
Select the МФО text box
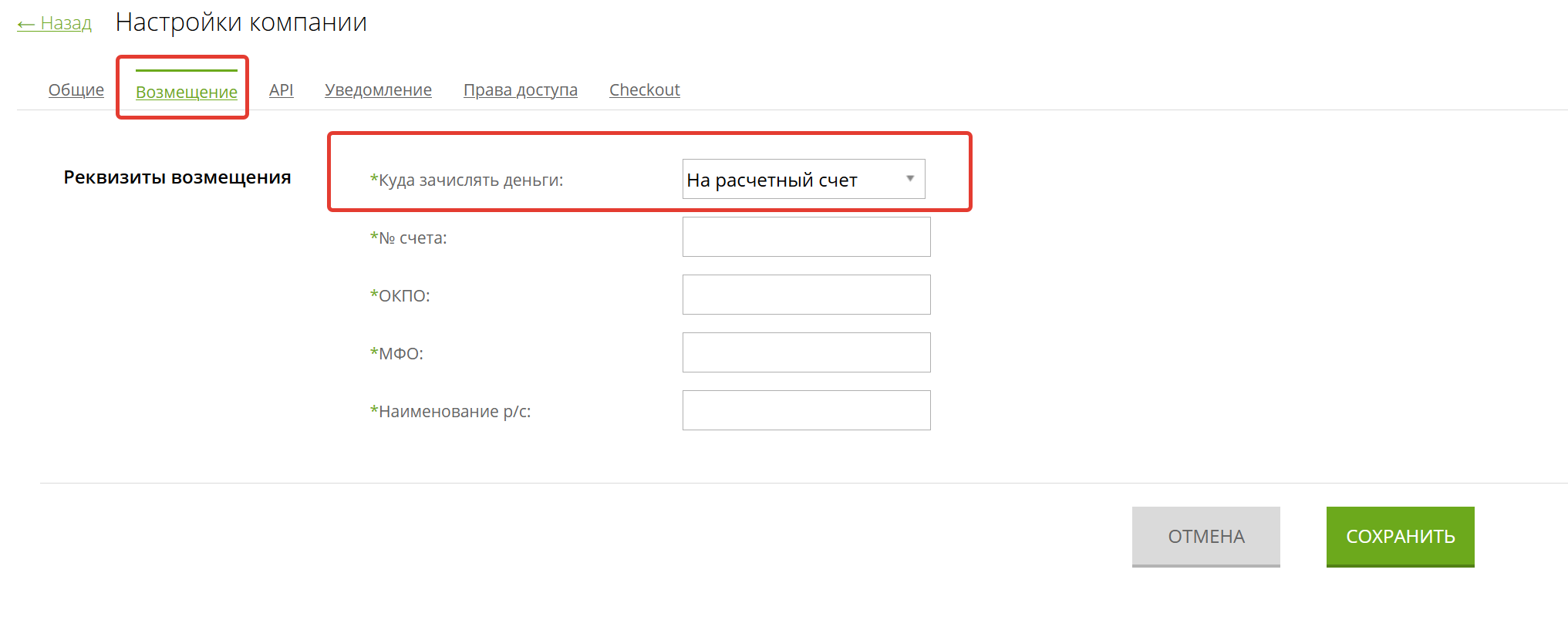click(807, 352)
